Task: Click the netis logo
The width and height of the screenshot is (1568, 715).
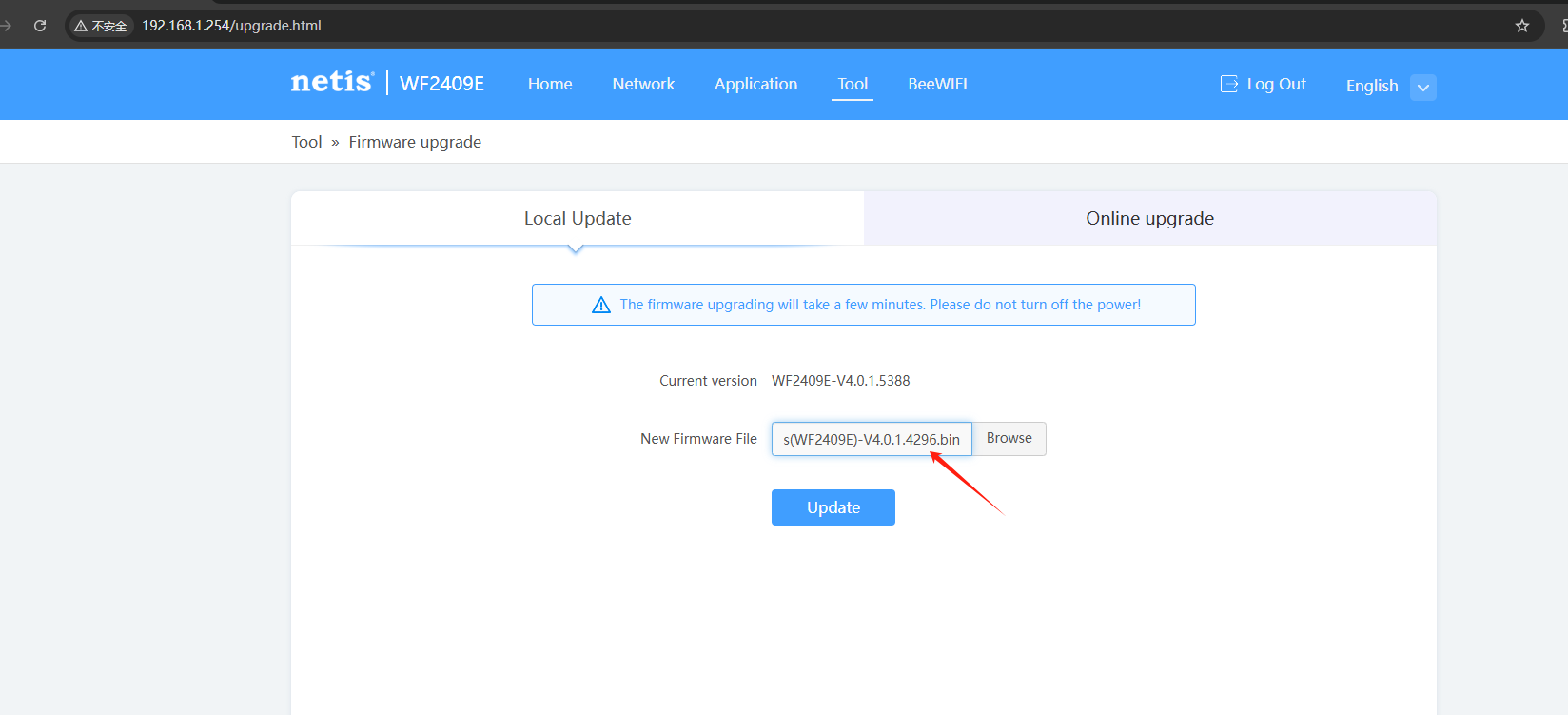Action: (x=332, y=82)
